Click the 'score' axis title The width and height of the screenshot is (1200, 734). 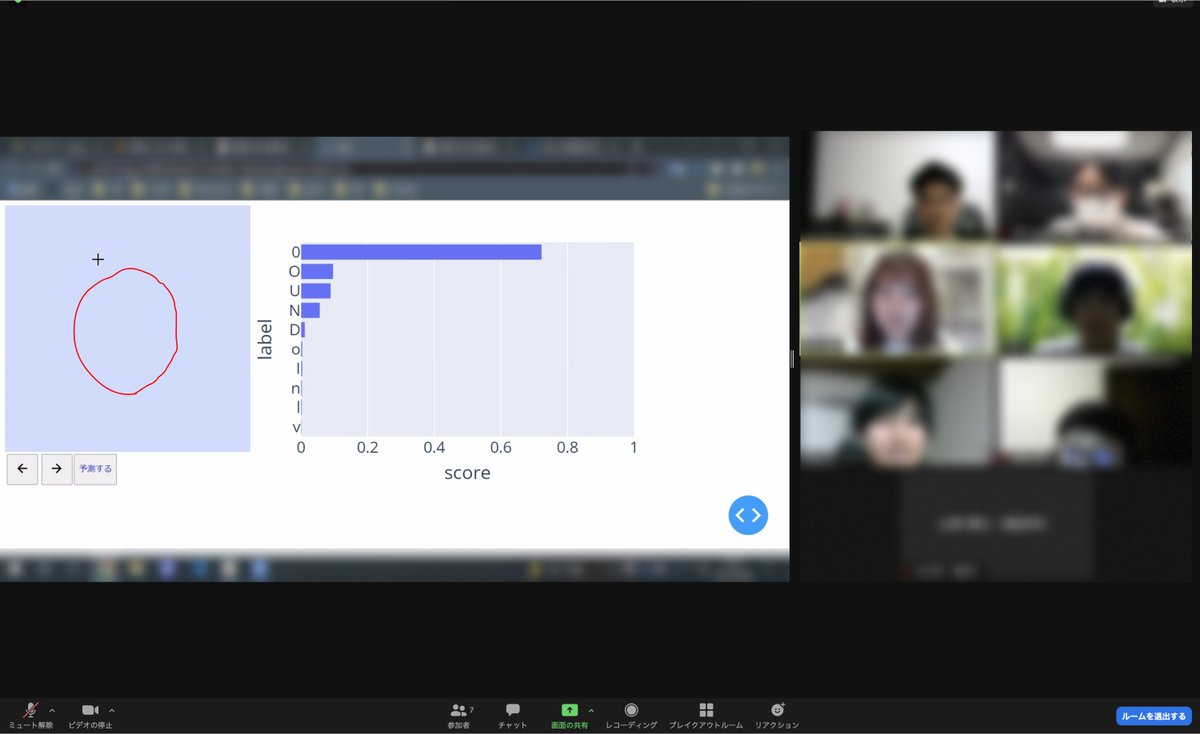[x=467, y=472]
